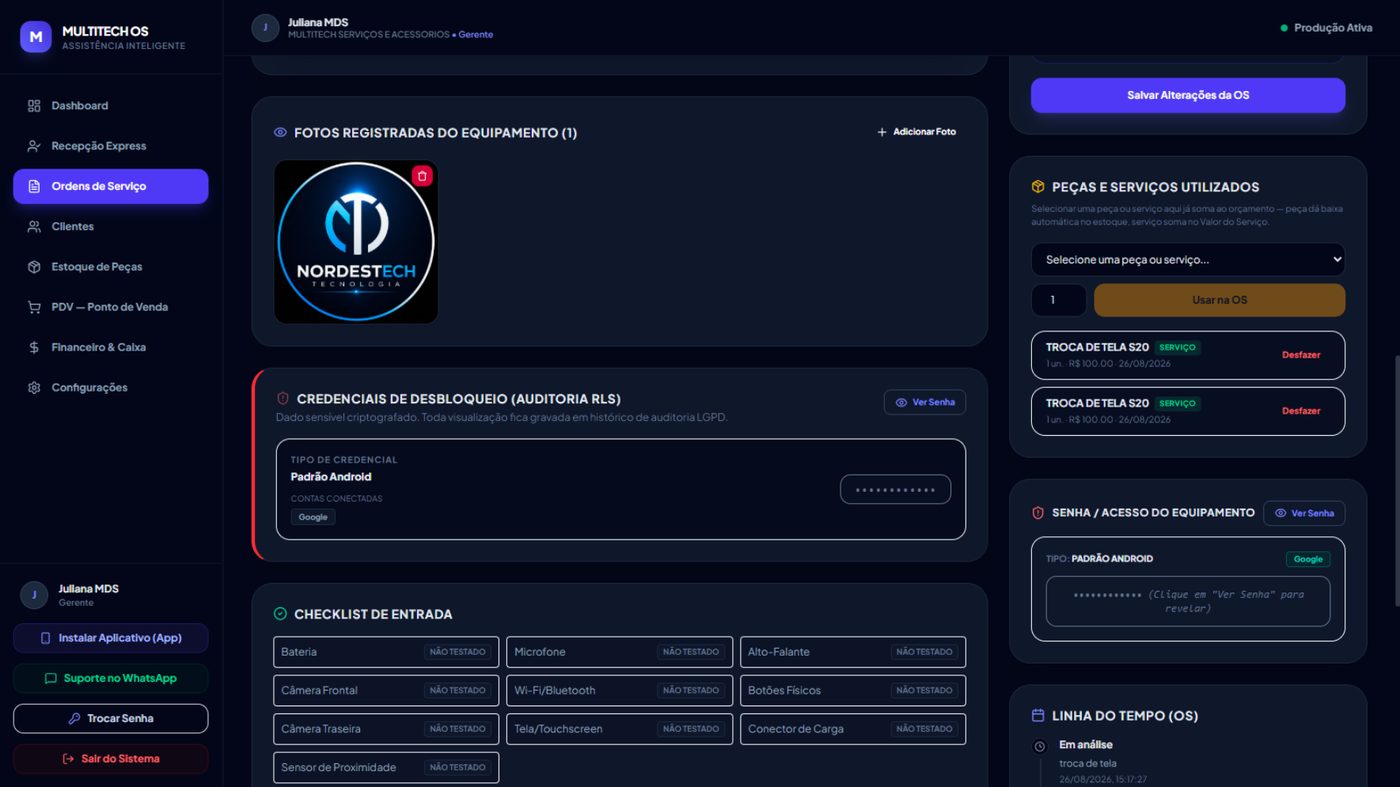The height and width of the screenshot is (787, 1400).
Task: Click the Trocar Senha button
Action: coord(110,718)
